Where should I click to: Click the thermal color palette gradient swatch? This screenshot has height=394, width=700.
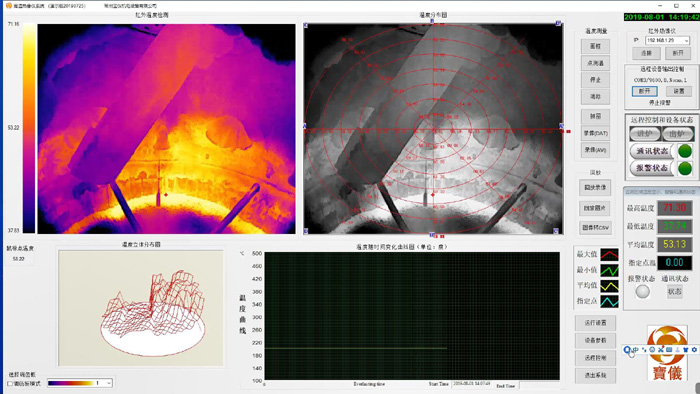[x=71, y=383]
